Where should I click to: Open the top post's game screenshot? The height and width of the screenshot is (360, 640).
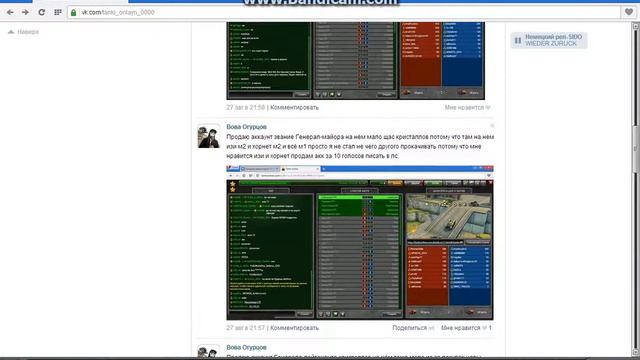point(356,60)
